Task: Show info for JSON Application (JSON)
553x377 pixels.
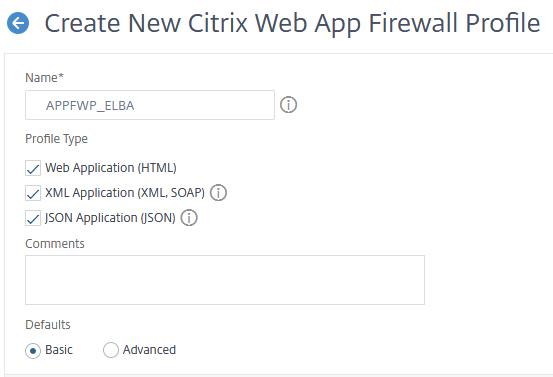Action: [x=189, y=218]
